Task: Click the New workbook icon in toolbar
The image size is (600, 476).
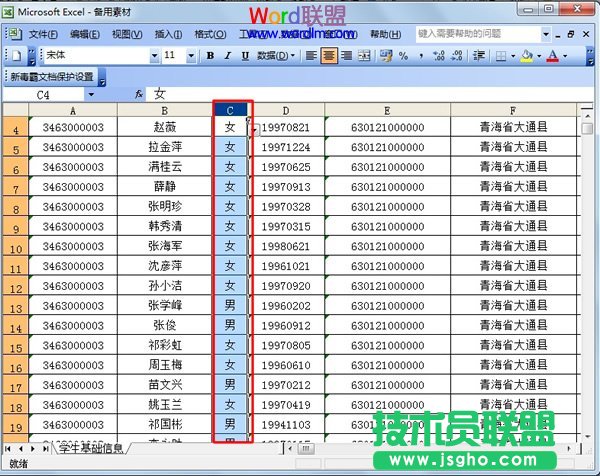Action: [15, 55]
